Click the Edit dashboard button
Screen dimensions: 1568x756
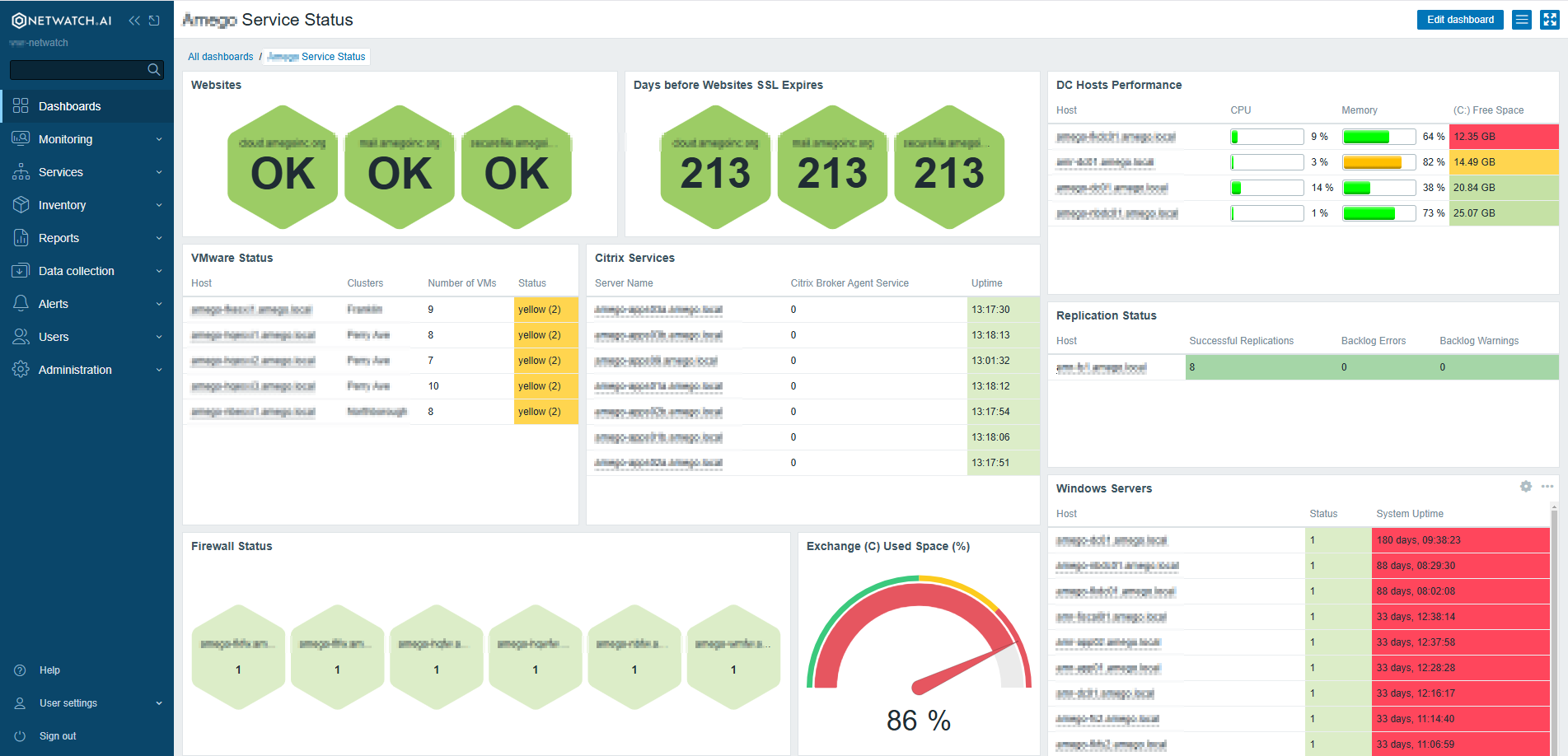(x=1460, y=19)
